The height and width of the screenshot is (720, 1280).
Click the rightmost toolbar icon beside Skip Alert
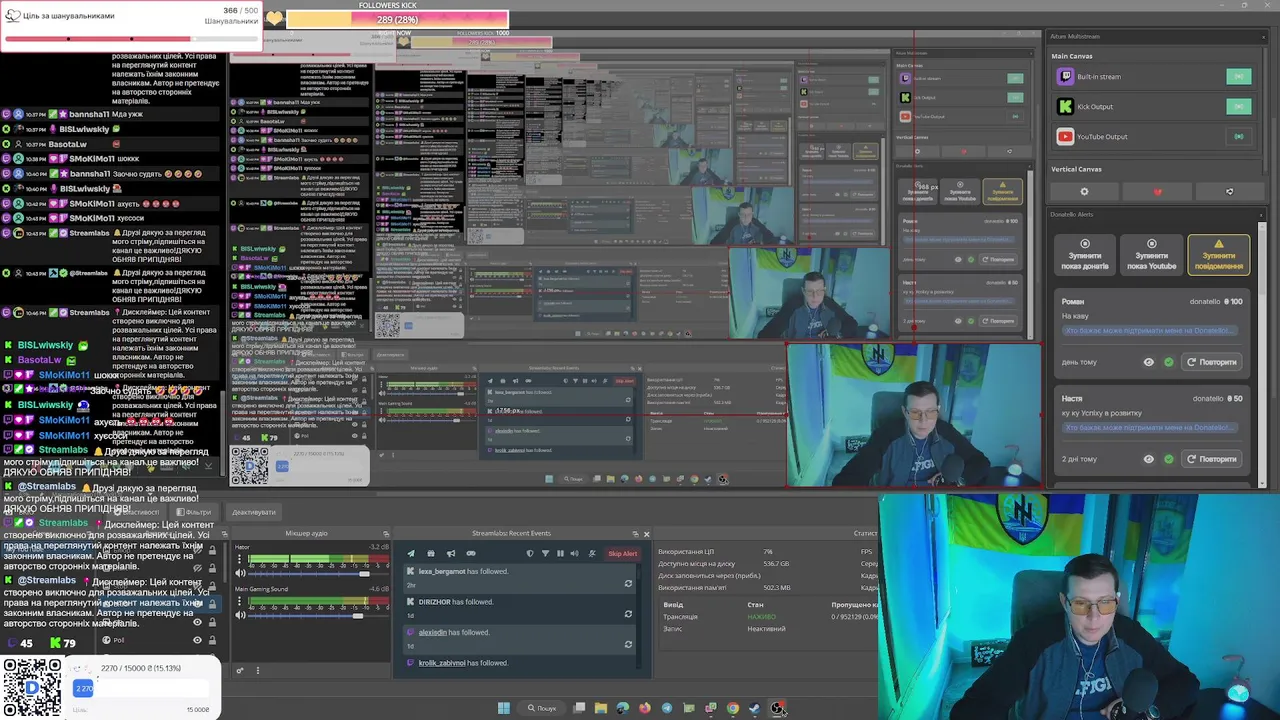pos(592,553)
